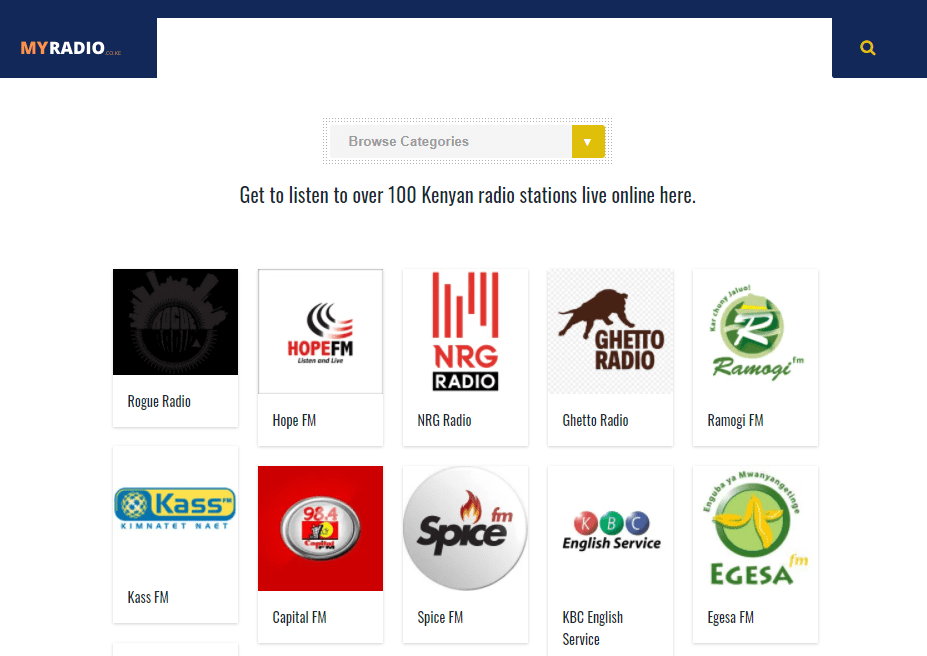
Task: Choose the NRG Radio logo
Action: pyautogui.click(x=465, y=332)
